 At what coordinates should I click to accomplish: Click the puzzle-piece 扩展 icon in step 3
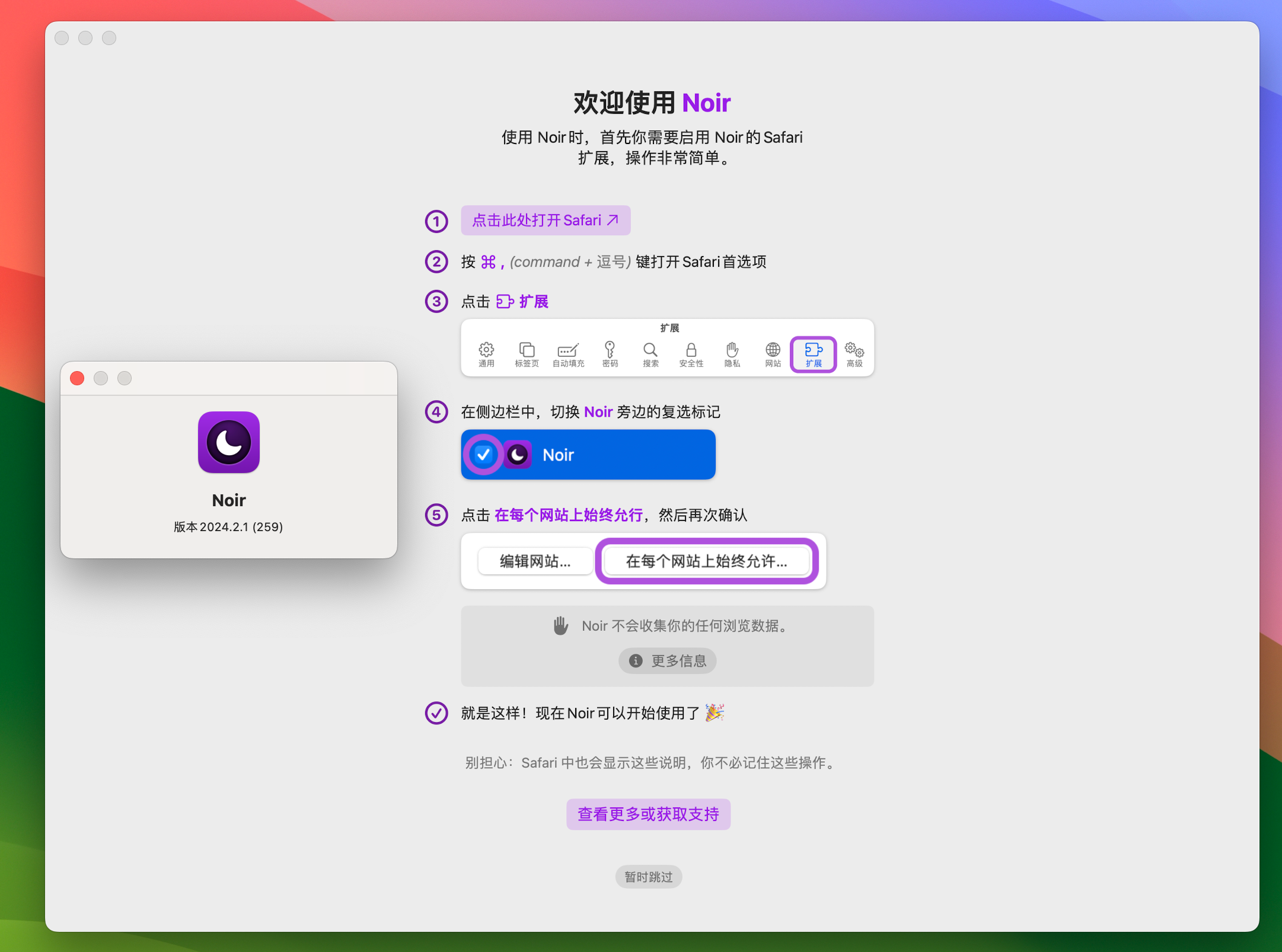(x=505, y=302)
